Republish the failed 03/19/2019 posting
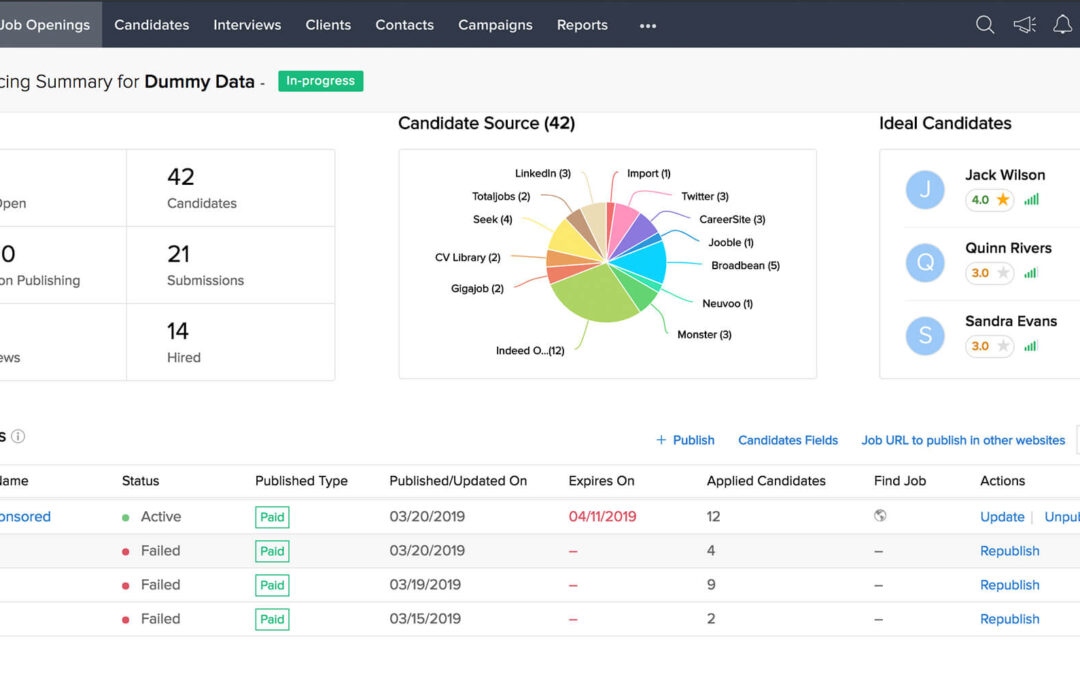The width and height of the screenshot is (1080, 675). coord(1009,584)
